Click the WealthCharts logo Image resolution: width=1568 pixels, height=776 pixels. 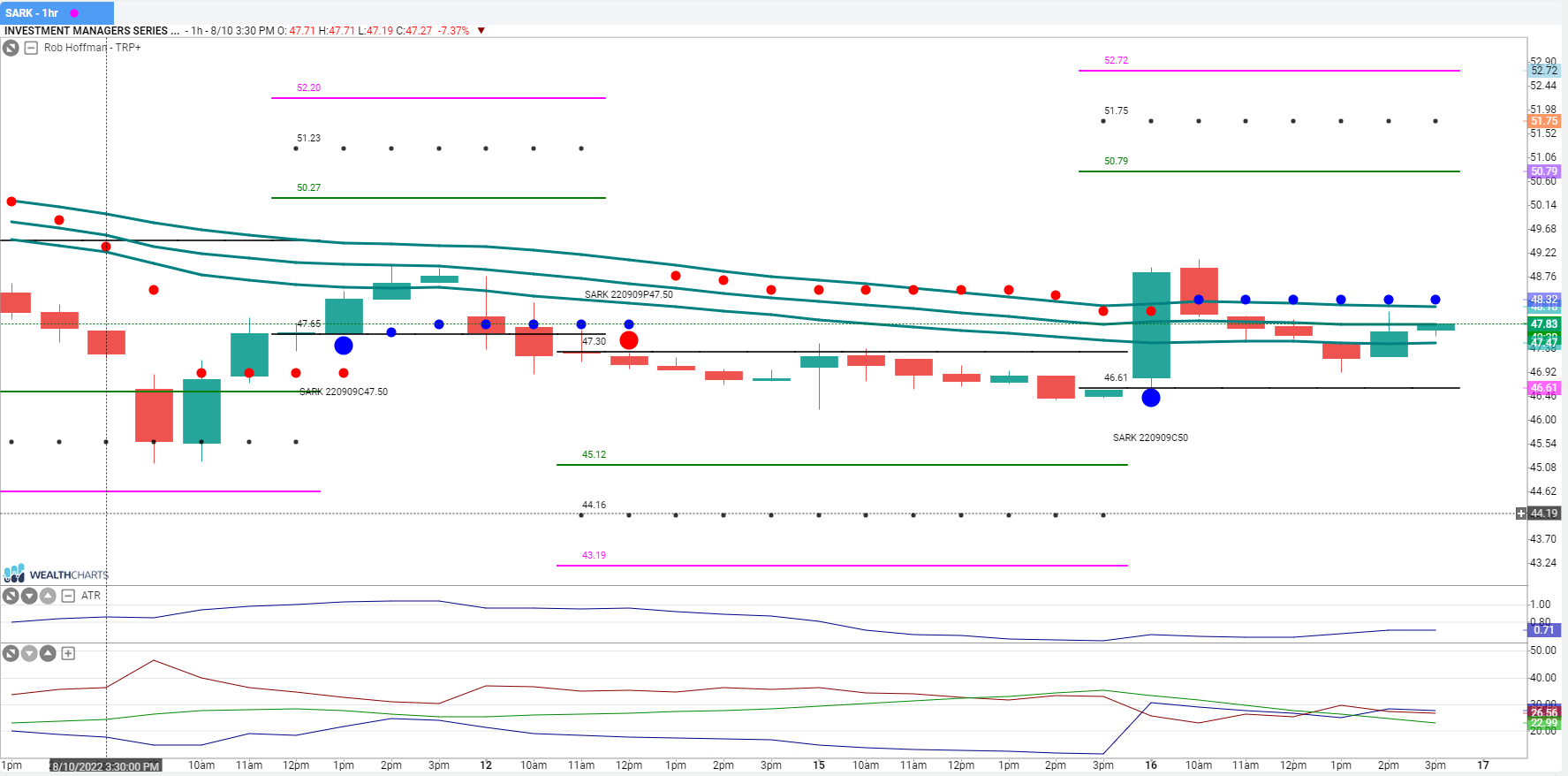[x=57, y=574]
